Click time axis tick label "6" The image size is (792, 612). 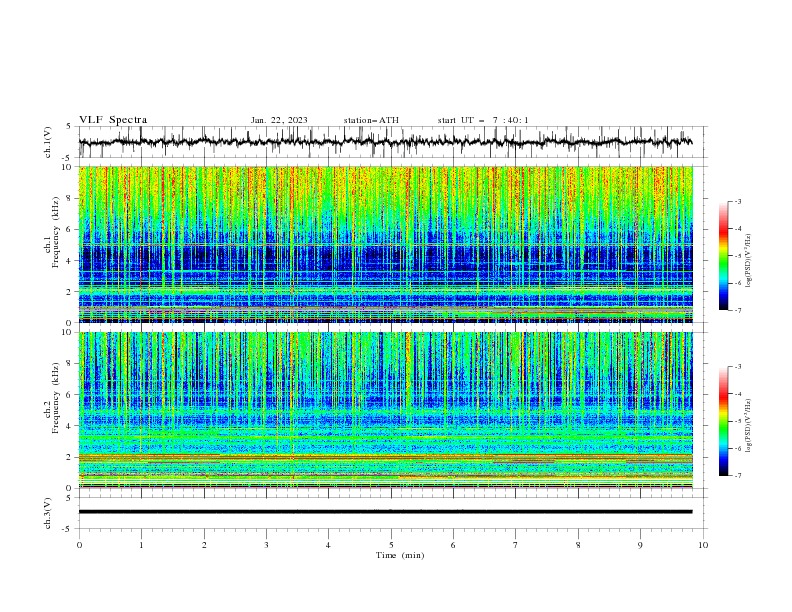[453, 545]
